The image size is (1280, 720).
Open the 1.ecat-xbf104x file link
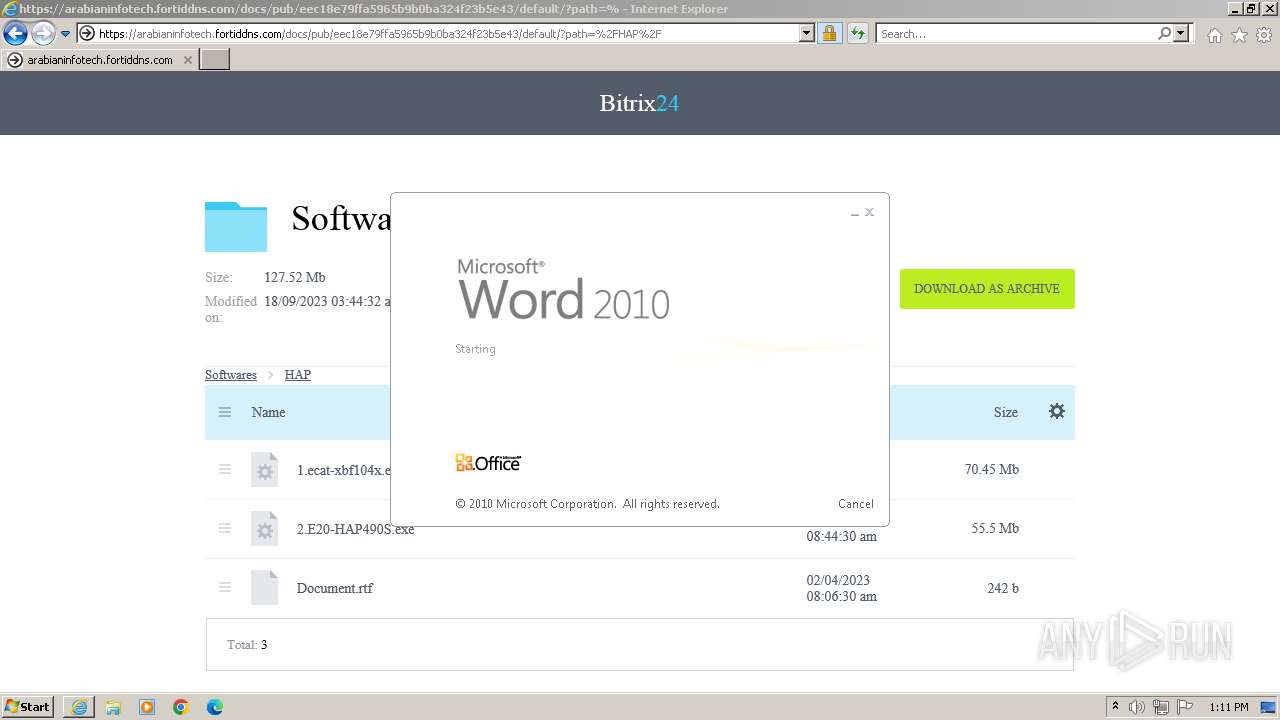tap(343, 470)
